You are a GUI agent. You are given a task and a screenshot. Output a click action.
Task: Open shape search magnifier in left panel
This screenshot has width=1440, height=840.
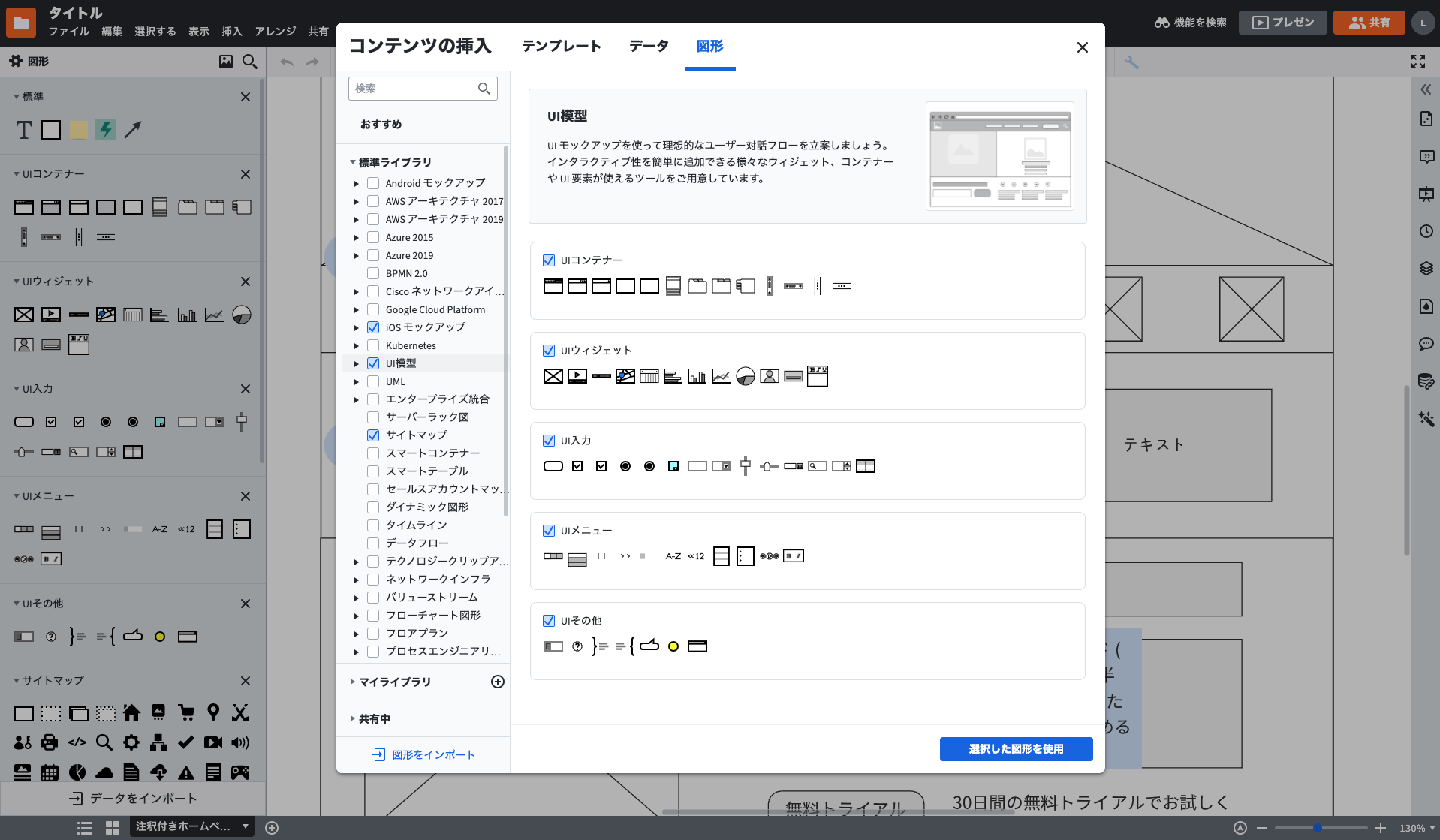click(250, 62)
